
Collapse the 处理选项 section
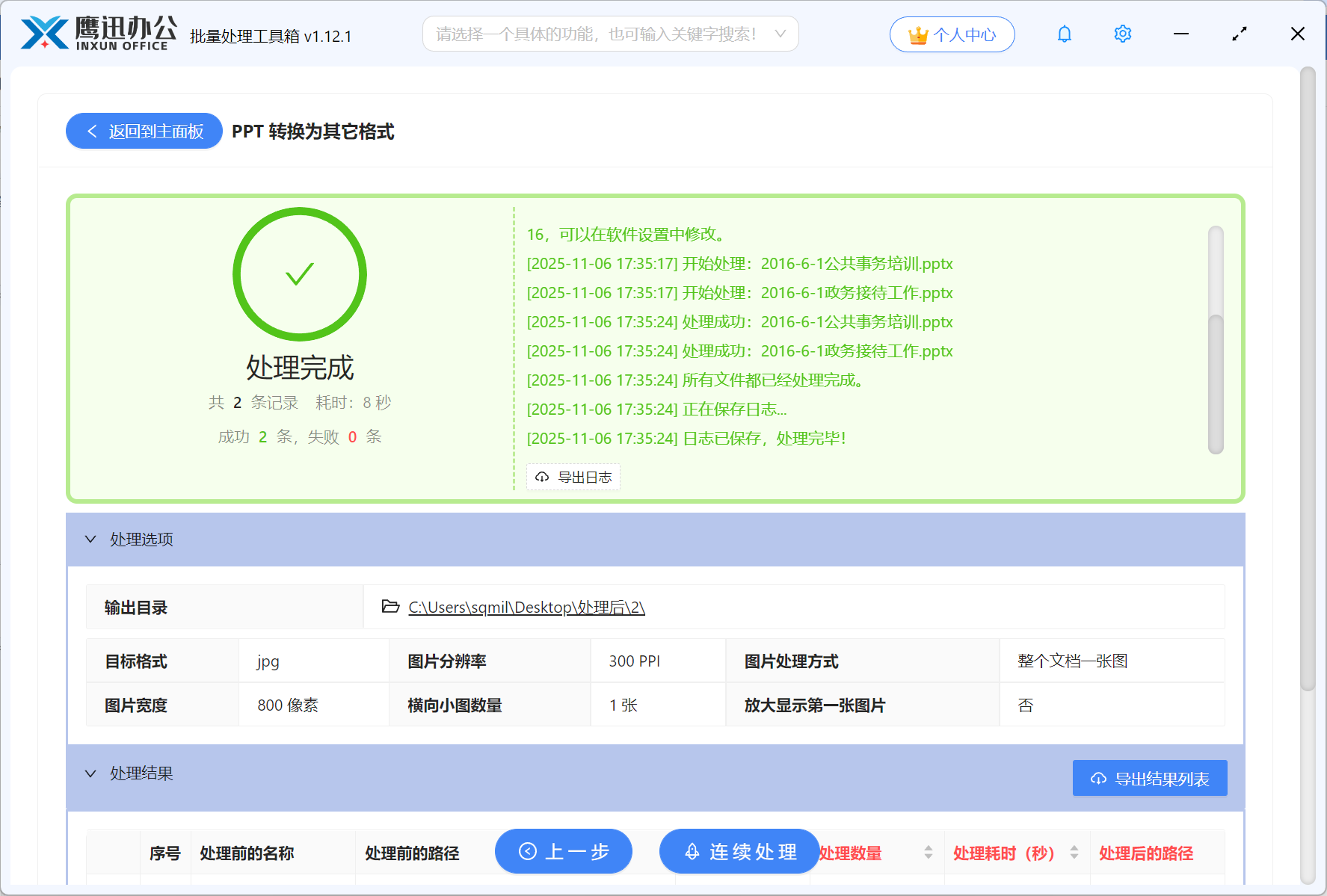[x=90, y=539]
